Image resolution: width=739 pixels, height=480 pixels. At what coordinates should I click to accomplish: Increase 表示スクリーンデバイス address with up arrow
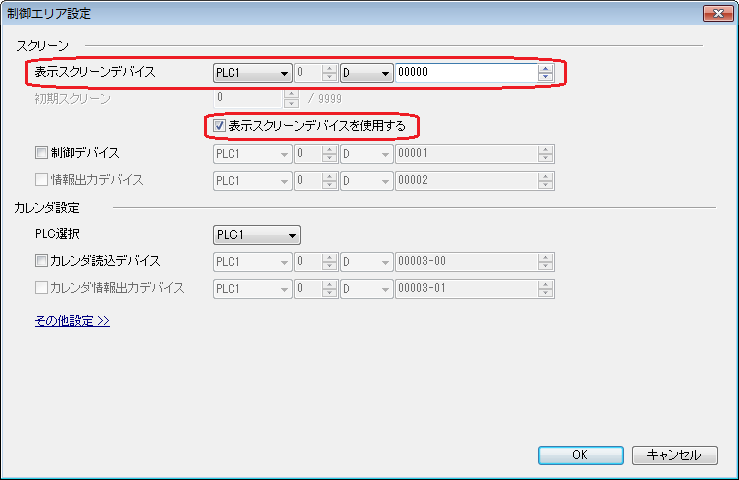545,68
